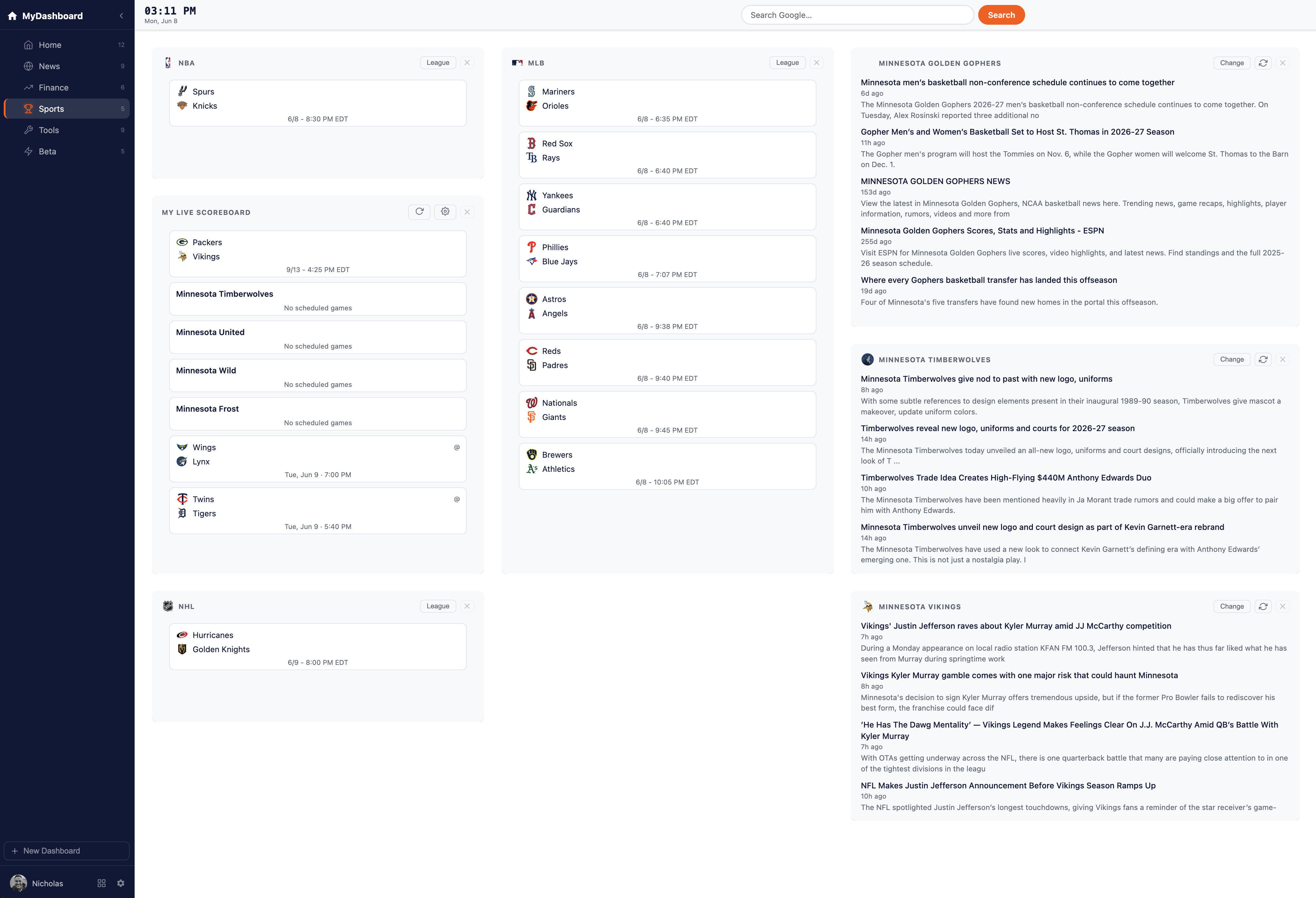
Task: Open the Beta sidebar item
Action: [67, 151]
